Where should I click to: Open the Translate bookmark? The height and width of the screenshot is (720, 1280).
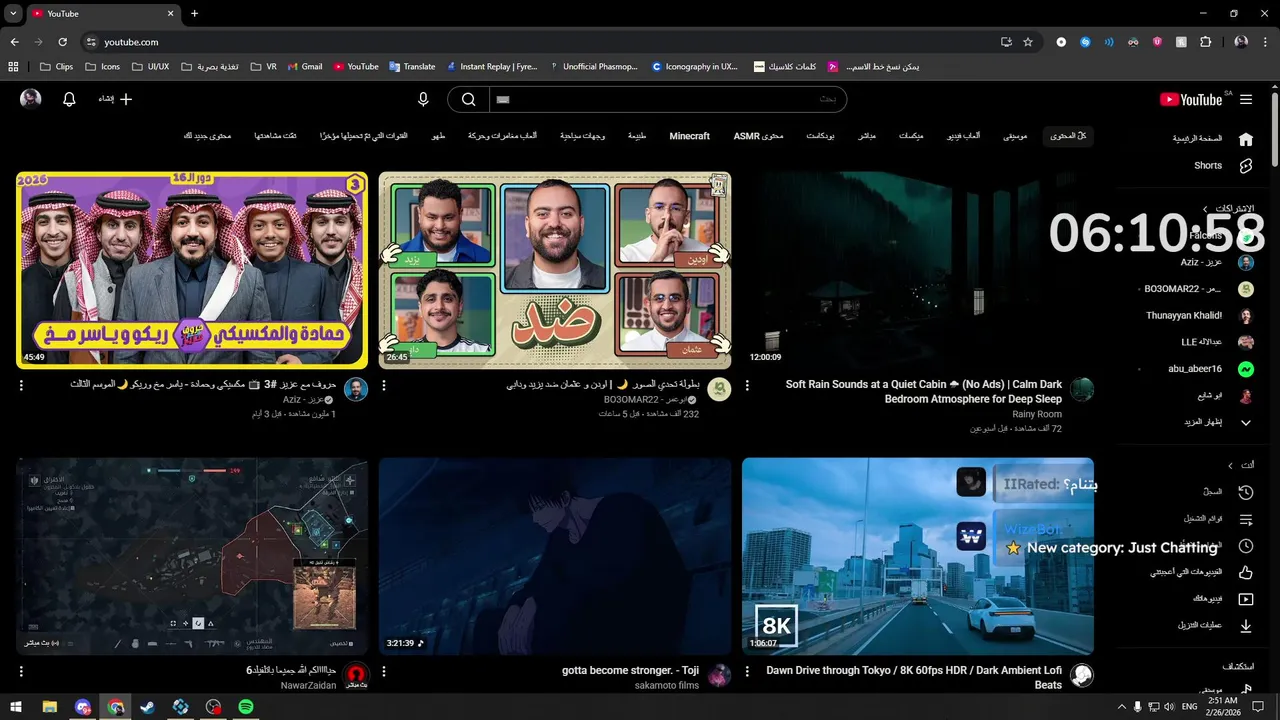412,67
